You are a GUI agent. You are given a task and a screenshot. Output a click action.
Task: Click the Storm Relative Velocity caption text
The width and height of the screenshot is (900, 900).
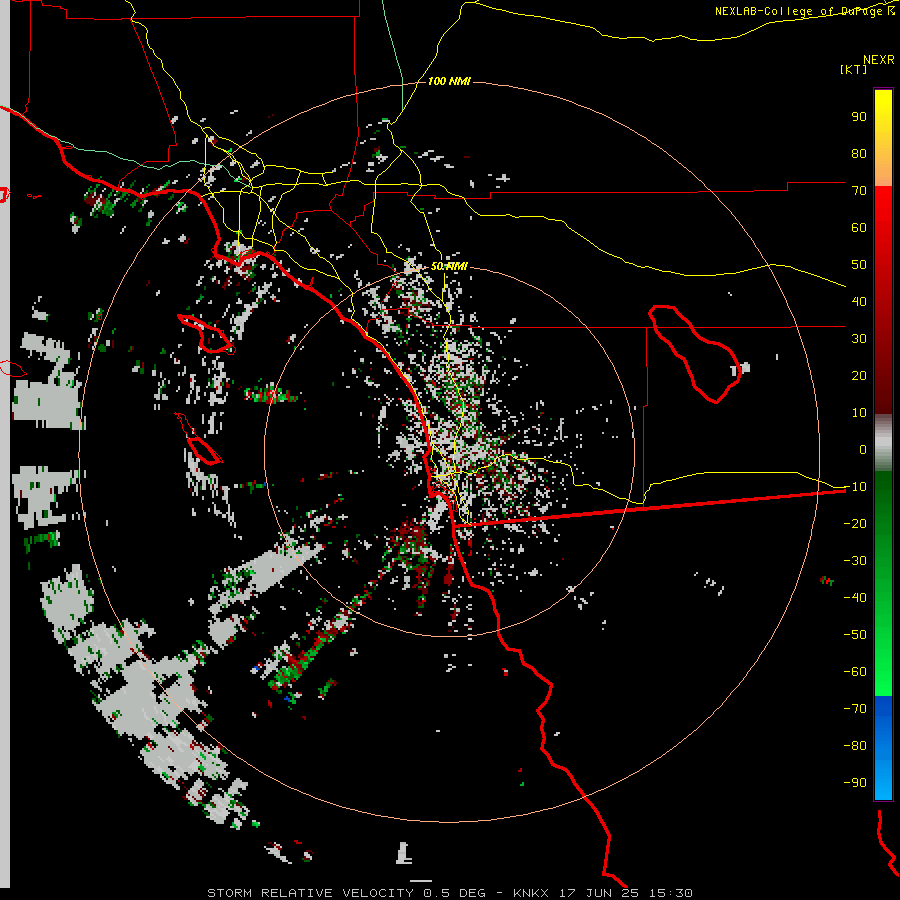point(449,893)
